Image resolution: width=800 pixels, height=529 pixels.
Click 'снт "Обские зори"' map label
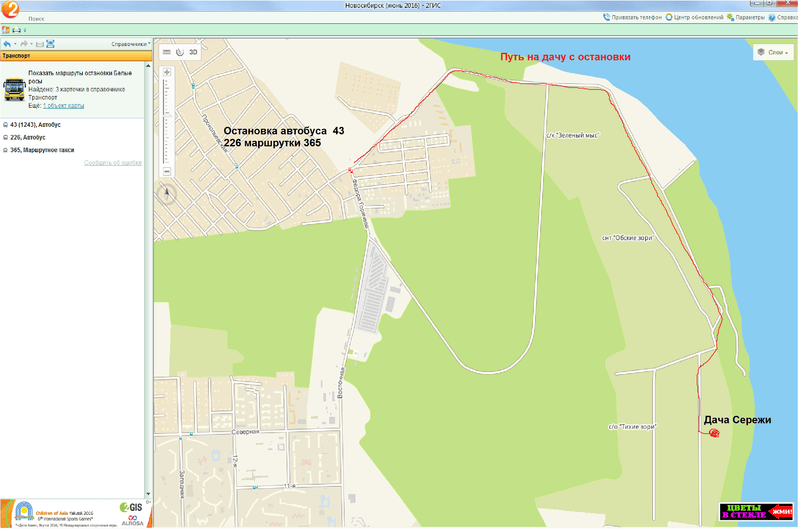pyautogui.click(x=628, y=238)
